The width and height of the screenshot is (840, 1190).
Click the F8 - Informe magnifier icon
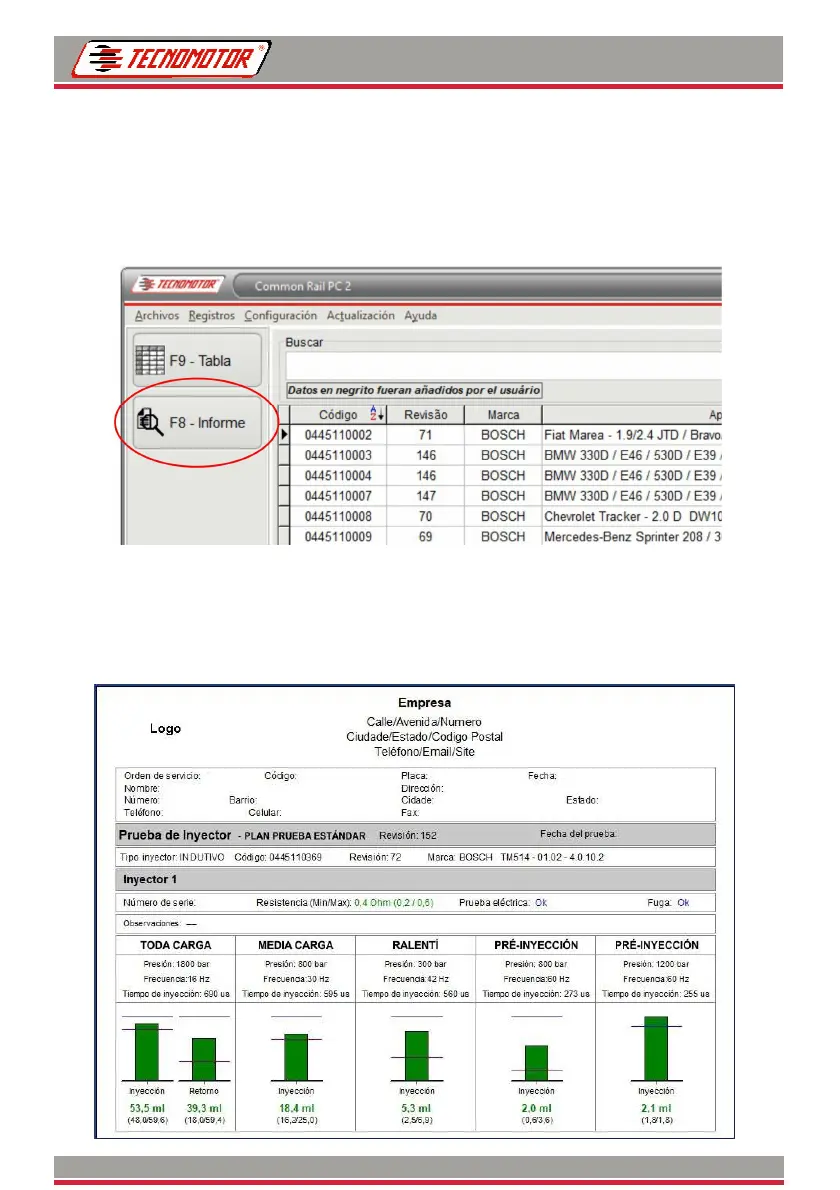click(x=150, y=422)
